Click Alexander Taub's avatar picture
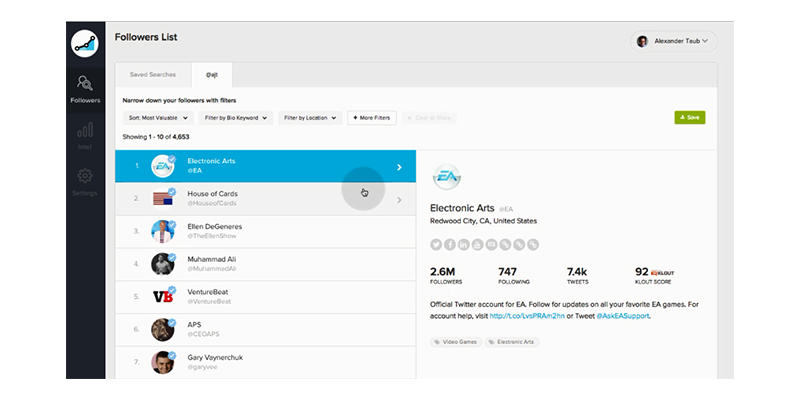Viewport: 800px width, 400px height. tap(642, 41)
